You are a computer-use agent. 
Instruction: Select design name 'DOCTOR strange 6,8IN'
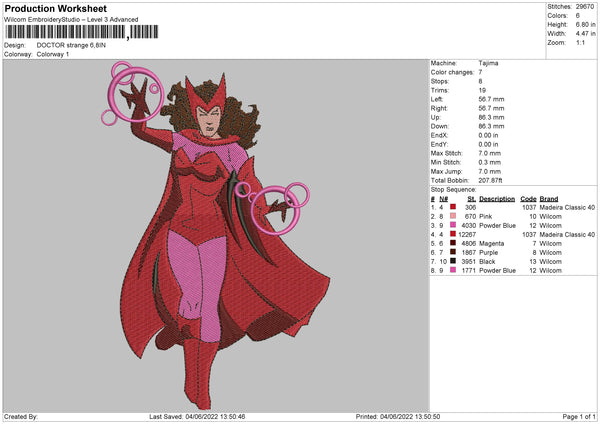71,45
